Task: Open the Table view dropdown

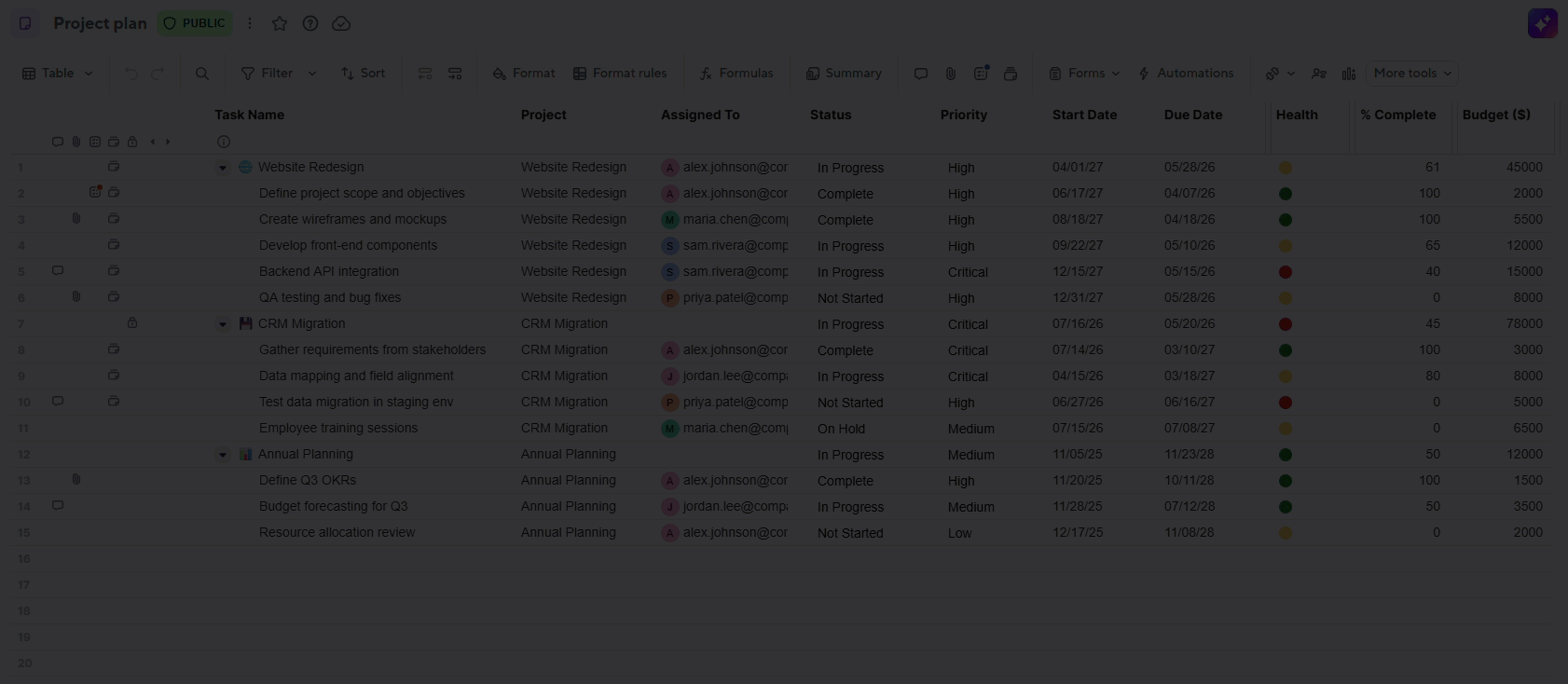Action: [x=58, y=73]
